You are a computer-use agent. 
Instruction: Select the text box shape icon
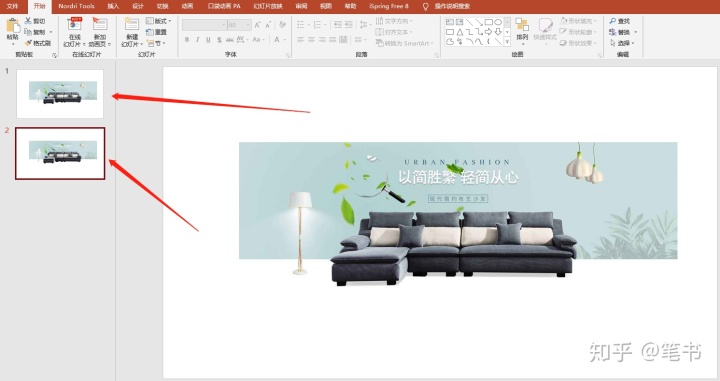coord(450,22)
